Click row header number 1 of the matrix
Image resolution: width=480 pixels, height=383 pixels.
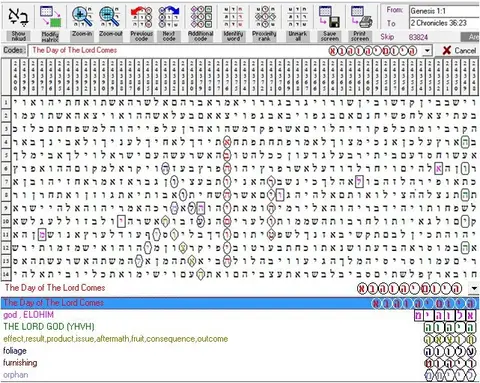[6, 102]
